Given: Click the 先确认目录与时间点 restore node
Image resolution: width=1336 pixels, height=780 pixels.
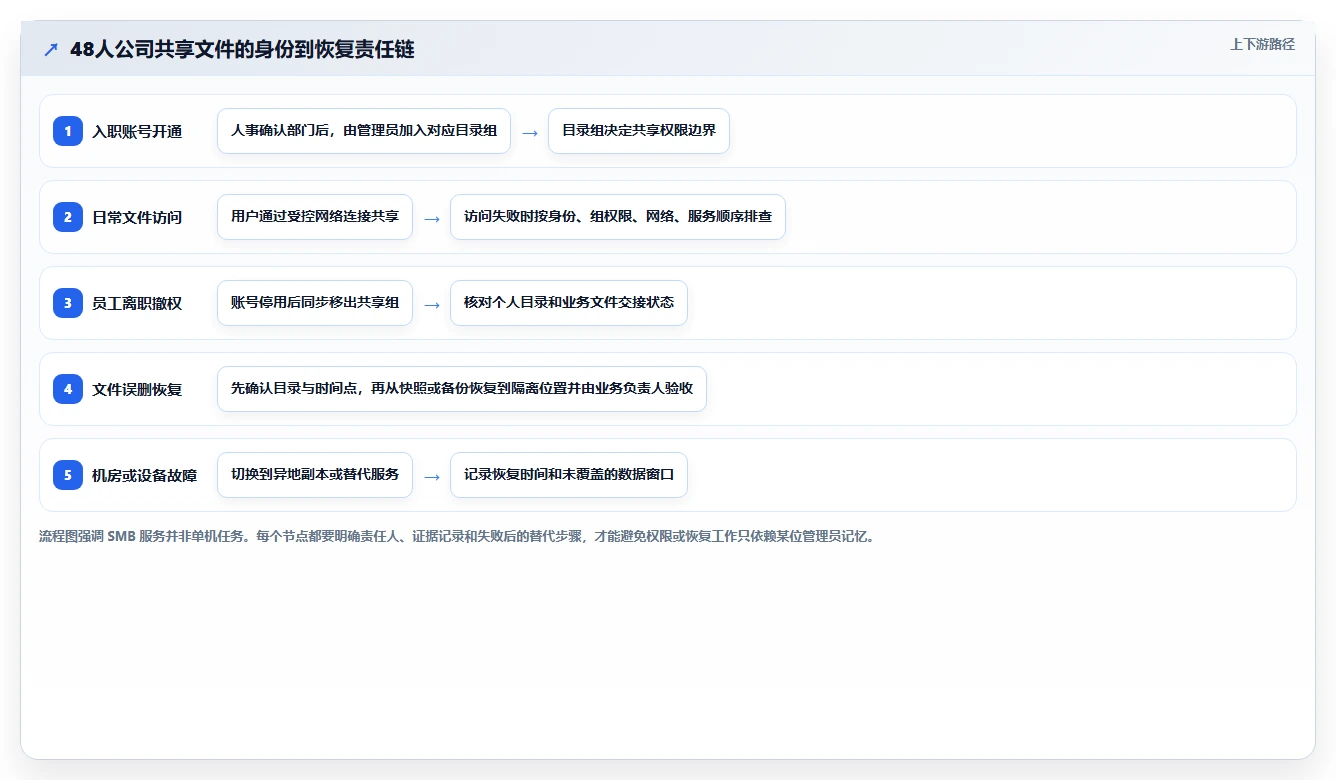Looking at the screenshot, I should (x=462, y=389).
